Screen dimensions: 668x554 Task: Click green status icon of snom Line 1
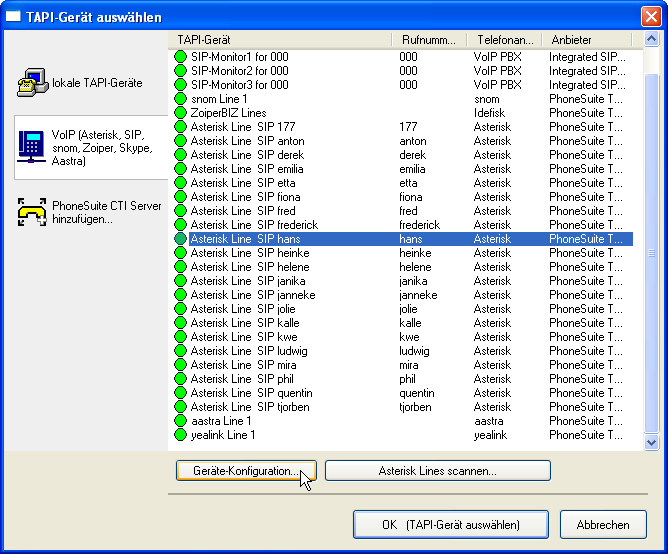tap(181, 99)
